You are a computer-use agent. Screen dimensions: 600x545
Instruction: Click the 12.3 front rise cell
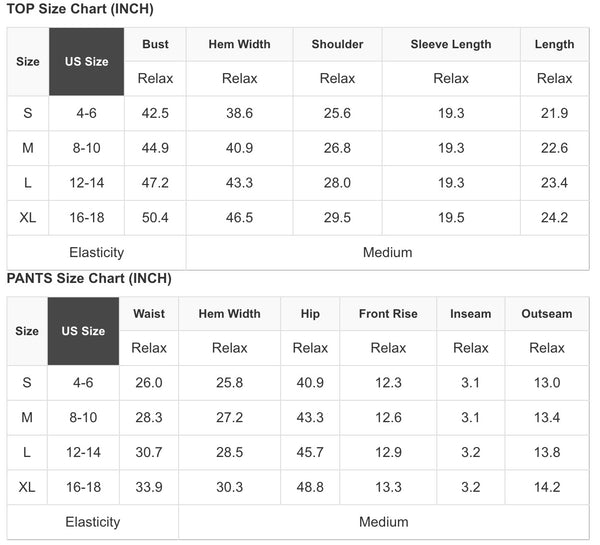click(x=388, y=383)
